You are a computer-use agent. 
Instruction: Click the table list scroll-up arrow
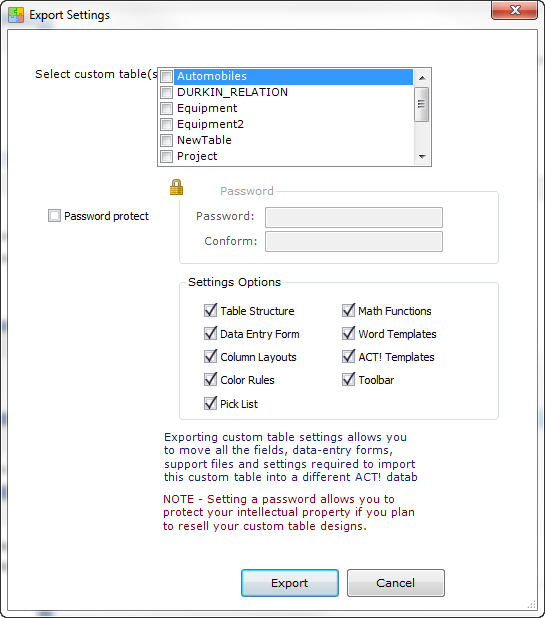click(422, 78)
